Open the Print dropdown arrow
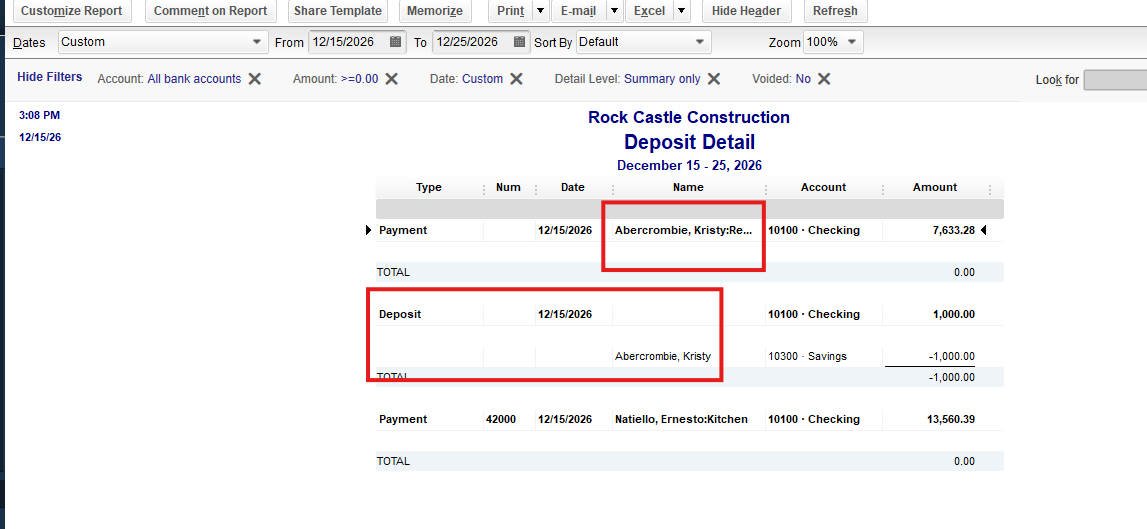 540,11
